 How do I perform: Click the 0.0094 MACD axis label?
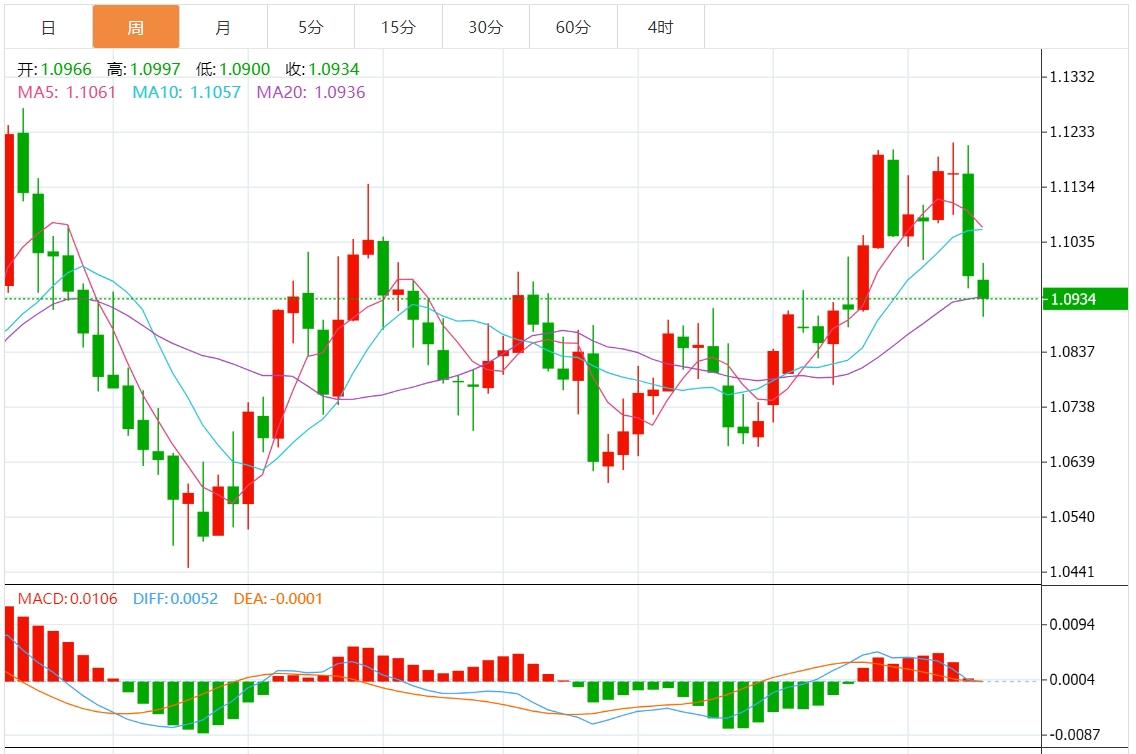pos(1072,624)
